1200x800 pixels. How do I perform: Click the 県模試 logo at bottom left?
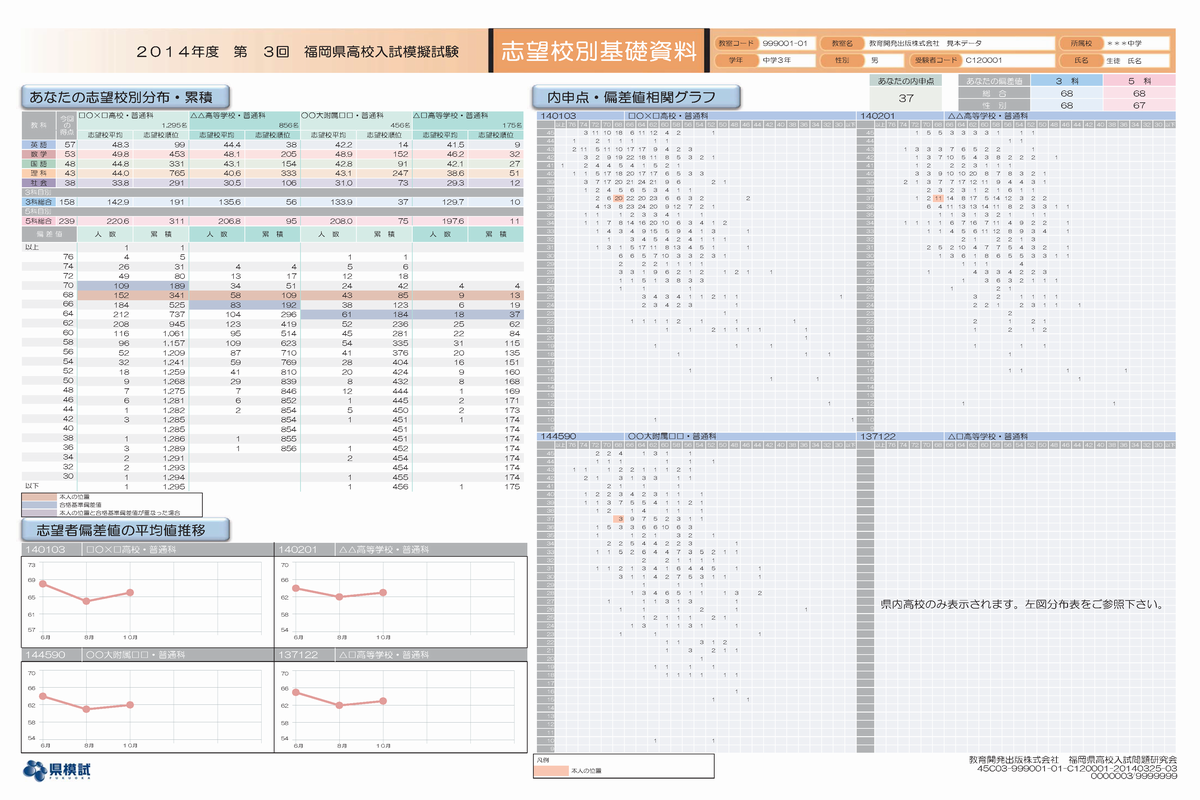(x=62, y=770)
